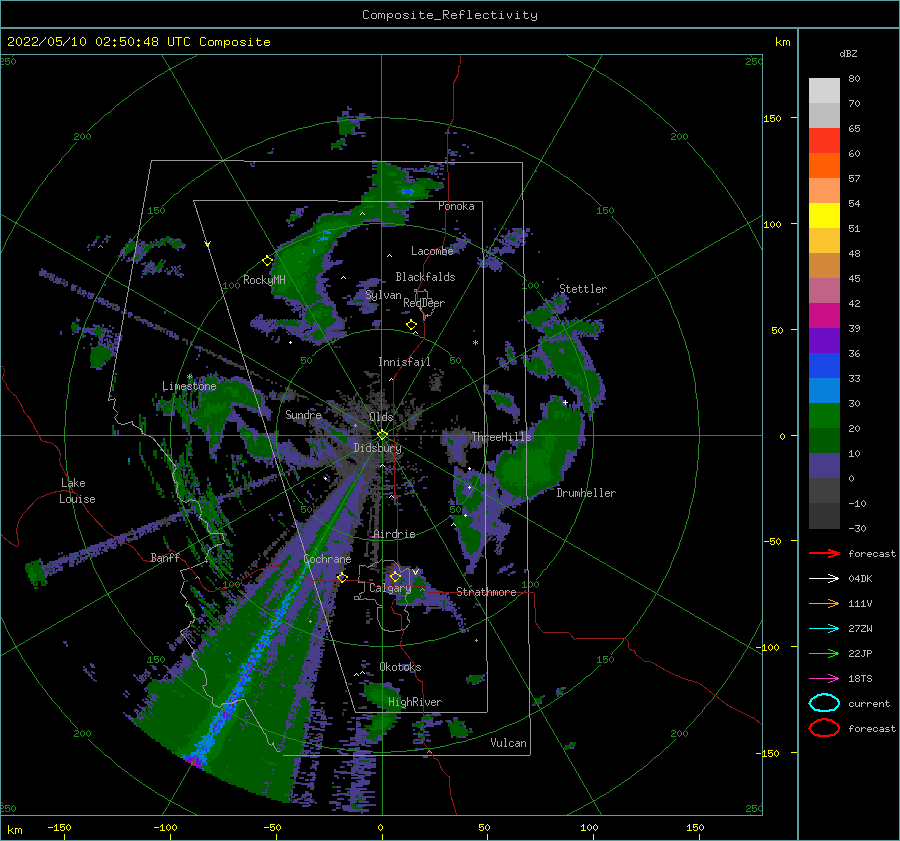900x841 pixels.
Task: Click the RockyMH label
Action: click(x=264, y=280)
